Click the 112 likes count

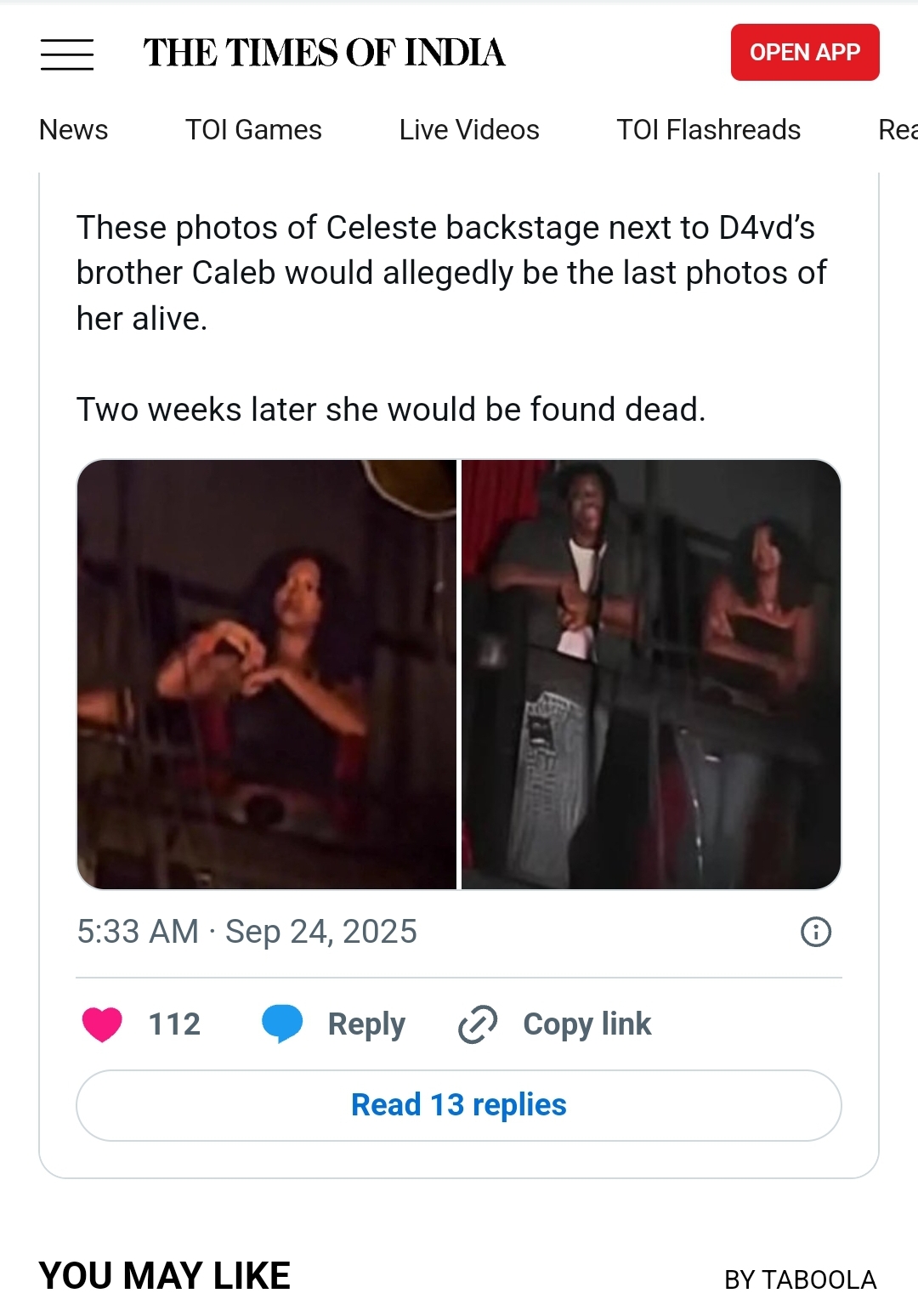(174, 1024)
